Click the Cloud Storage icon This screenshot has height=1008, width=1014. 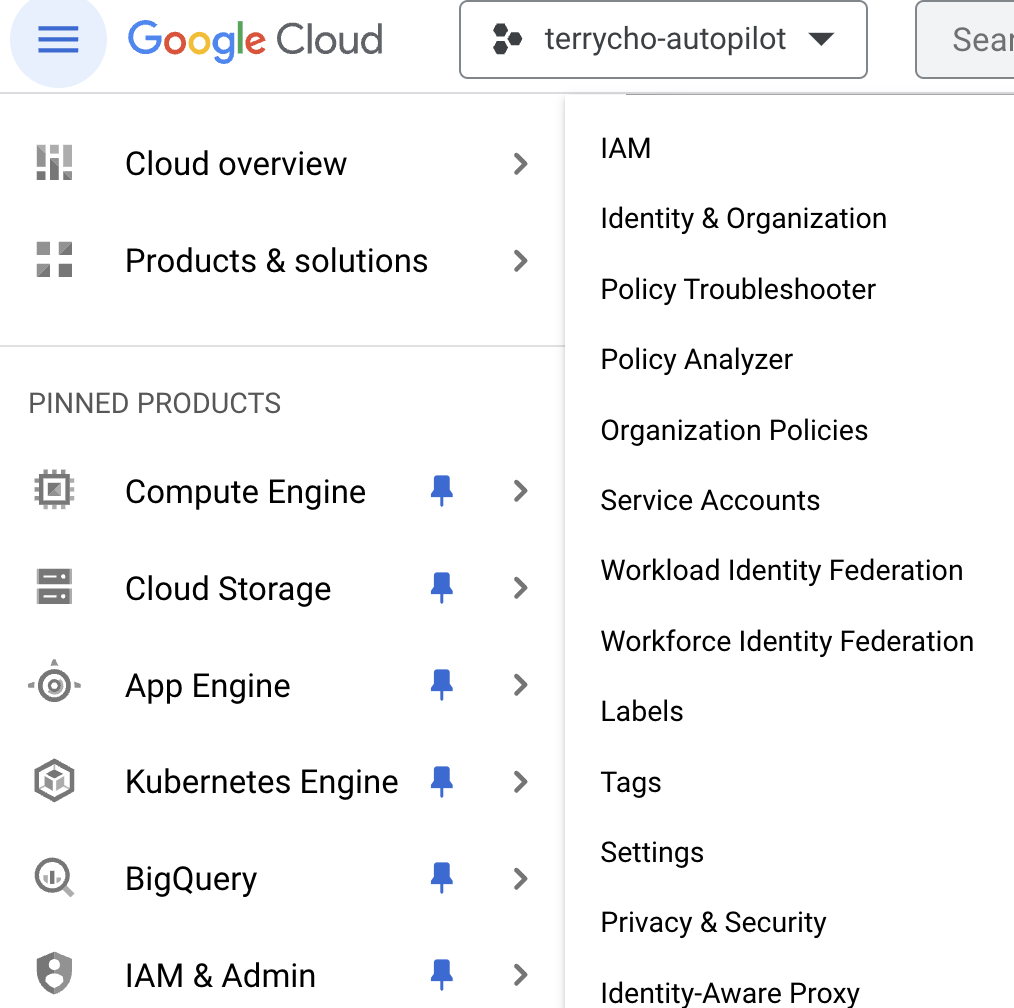tap(54, 588)
